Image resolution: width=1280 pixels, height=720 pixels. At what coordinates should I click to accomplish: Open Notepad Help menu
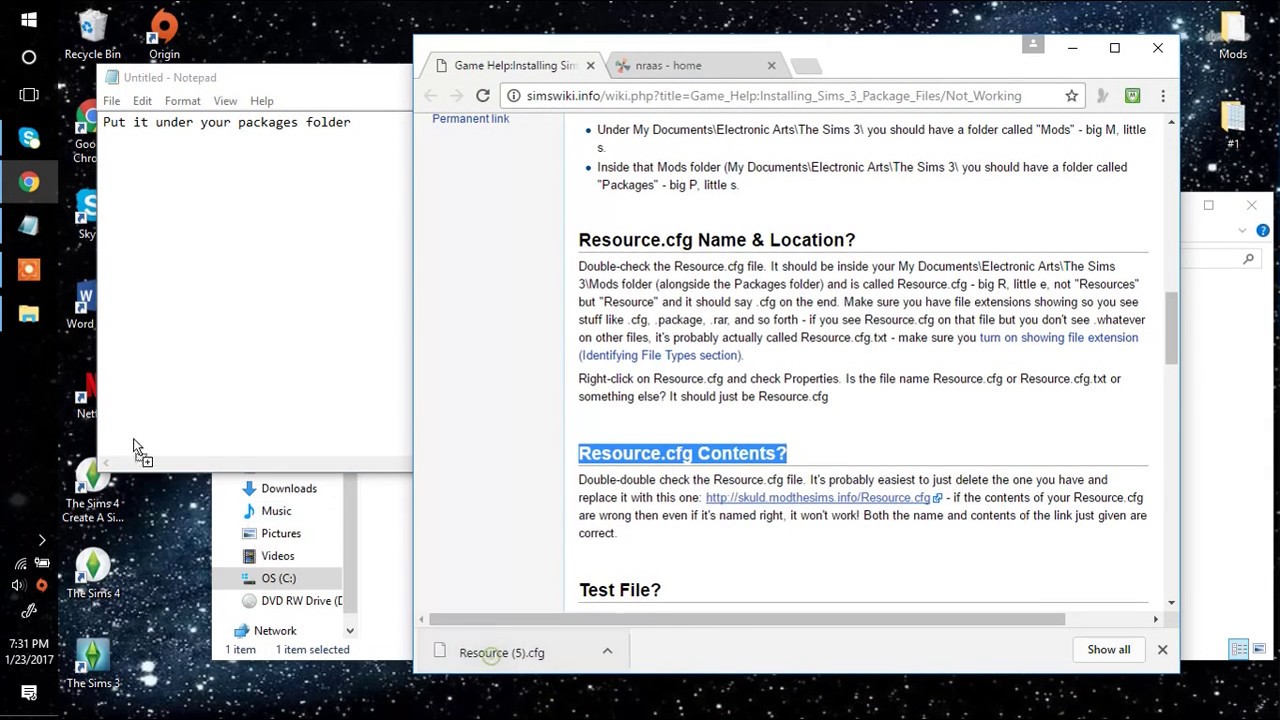pos(262,101)
